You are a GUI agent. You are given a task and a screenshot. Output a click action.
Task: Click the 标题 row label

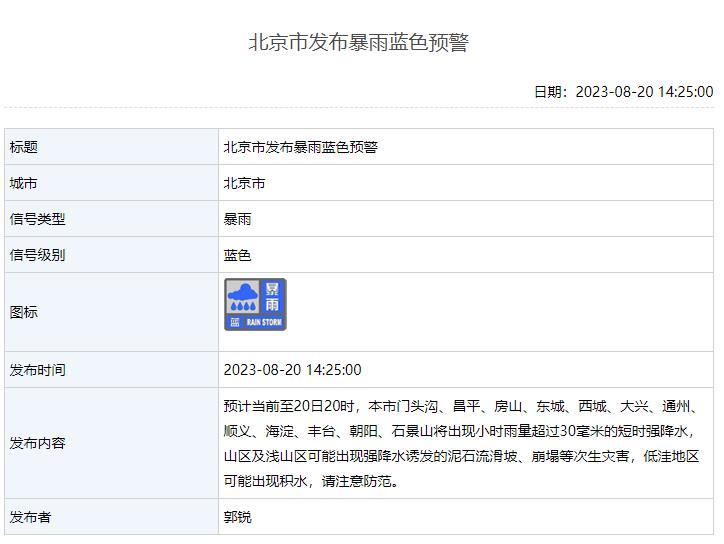[x=24, y=147]
